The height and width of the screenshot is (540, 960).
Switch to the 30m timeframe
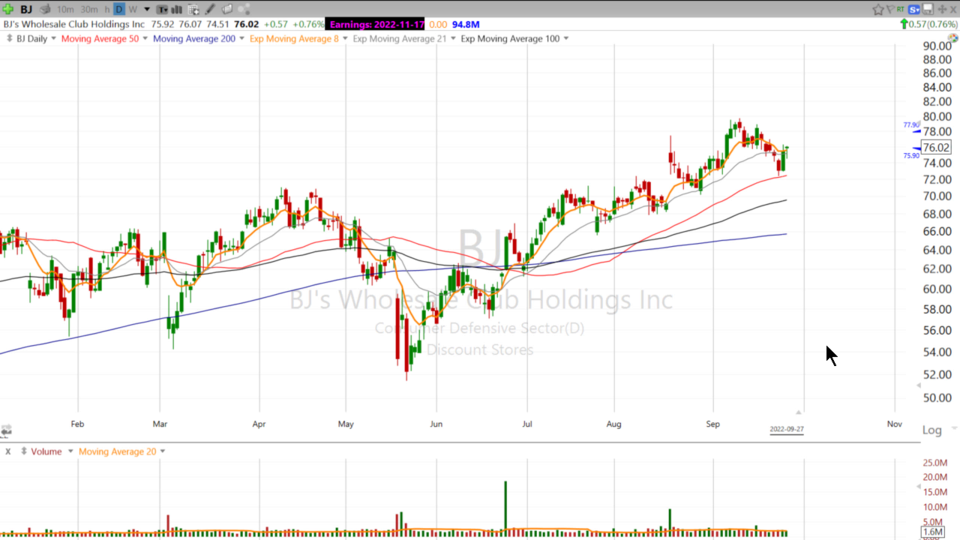pyautogui.click(x=89, y=9)
